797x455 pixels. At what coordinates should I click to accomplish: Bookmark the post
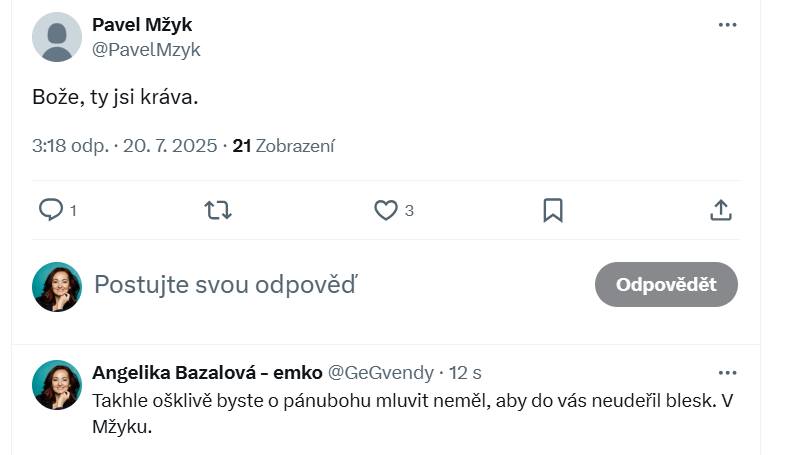552,210
